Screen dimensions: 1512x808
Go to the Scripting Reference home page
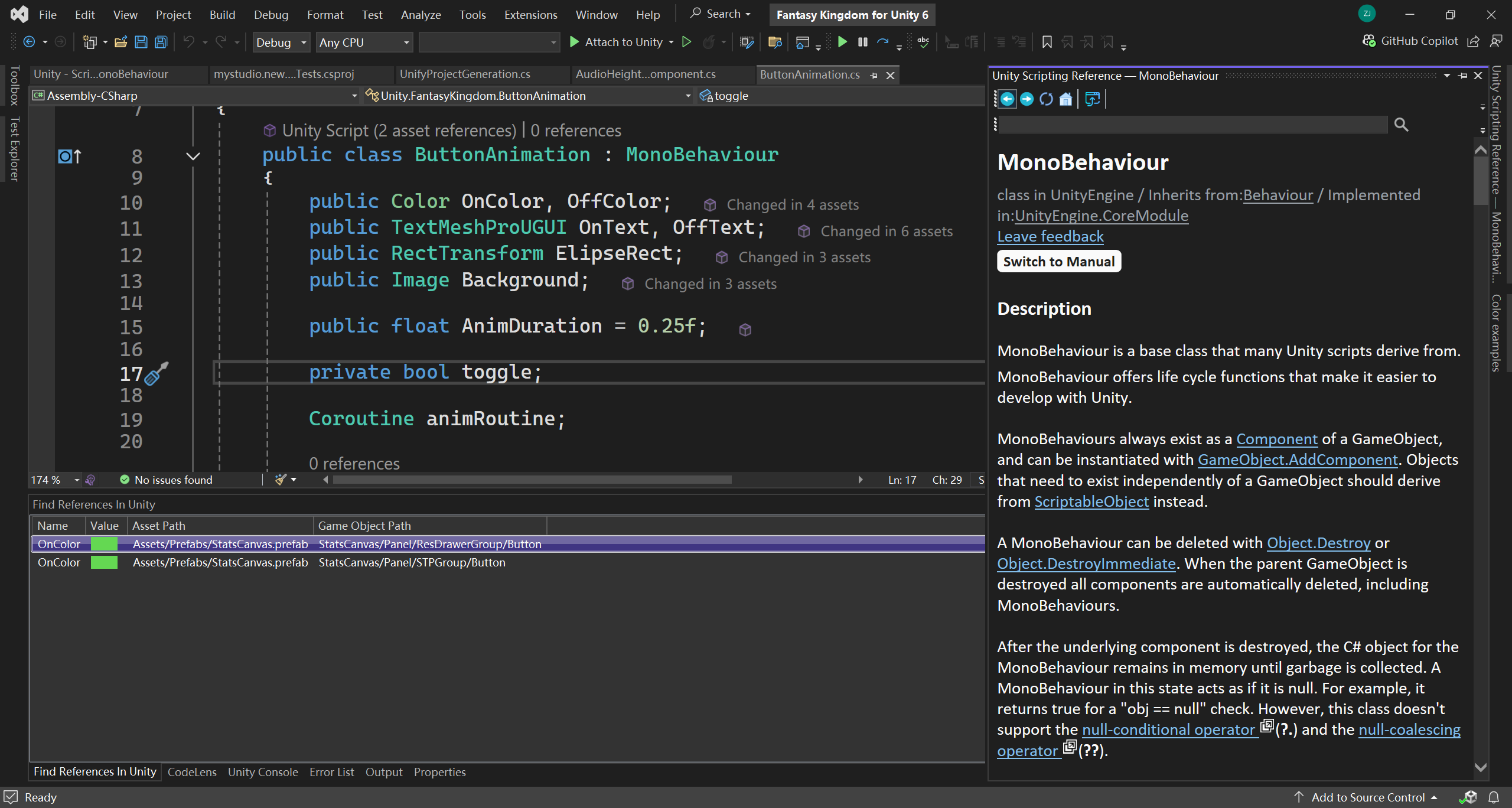pyautogui.click(x=1065, y=99)
